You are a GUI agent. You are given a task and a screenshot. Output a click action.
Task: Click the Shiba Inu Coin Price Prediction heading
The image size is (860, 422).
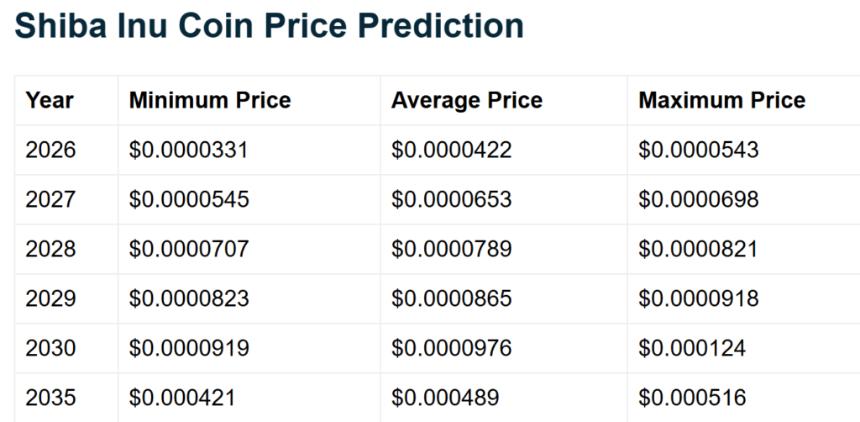click(x=269, y=27)
